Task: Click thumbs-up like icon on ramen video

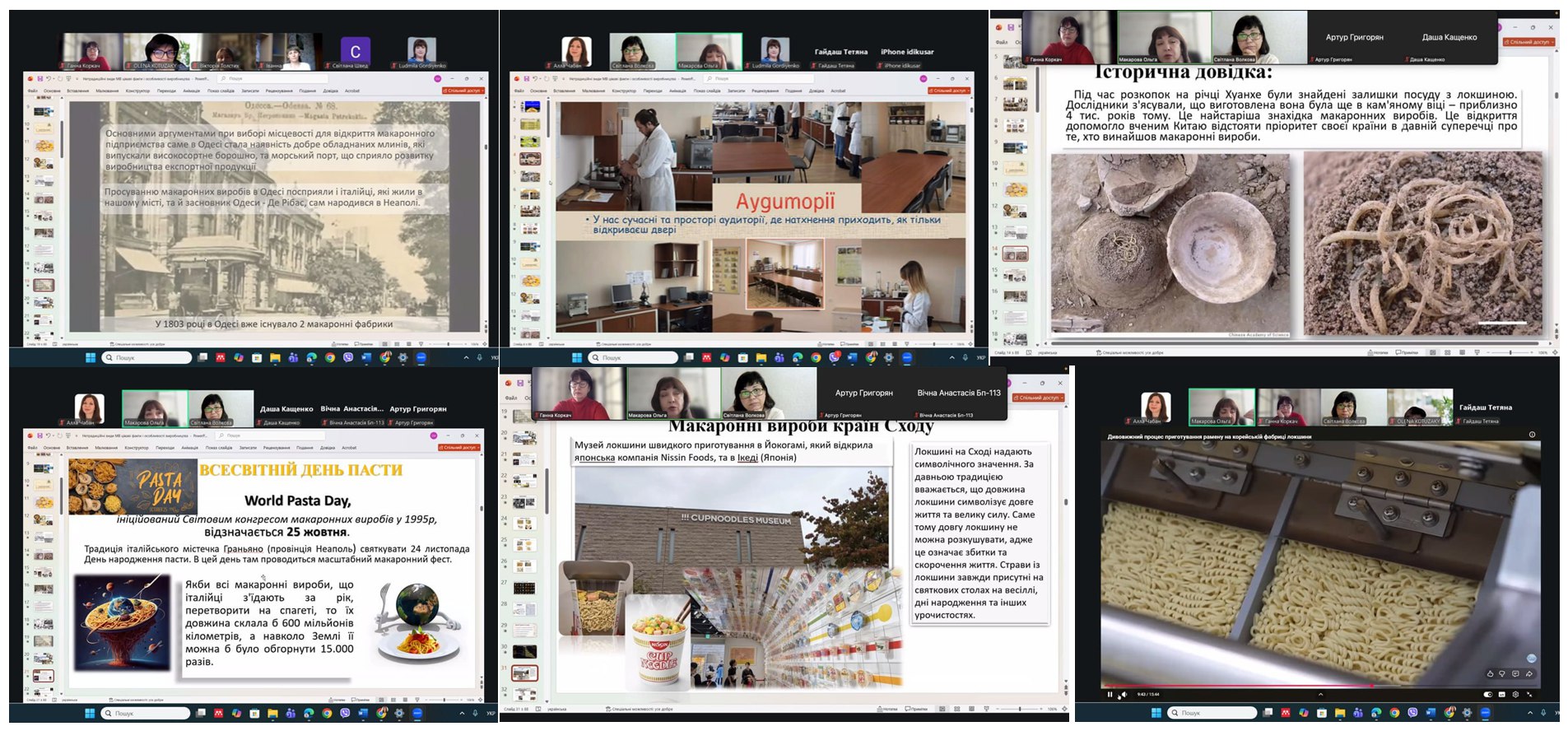Action: [x=1490, y=673]
